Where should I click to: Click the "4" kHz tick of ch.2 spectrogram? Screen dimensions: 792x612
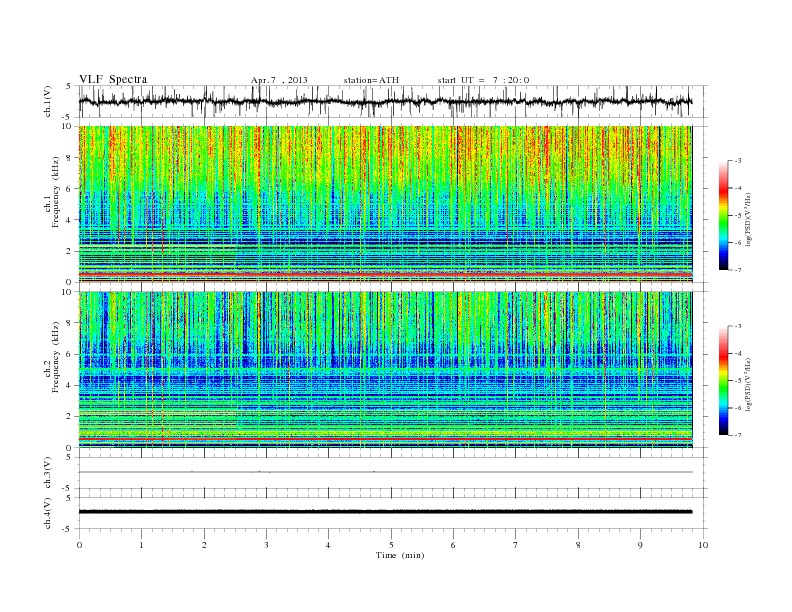(71, 385)
